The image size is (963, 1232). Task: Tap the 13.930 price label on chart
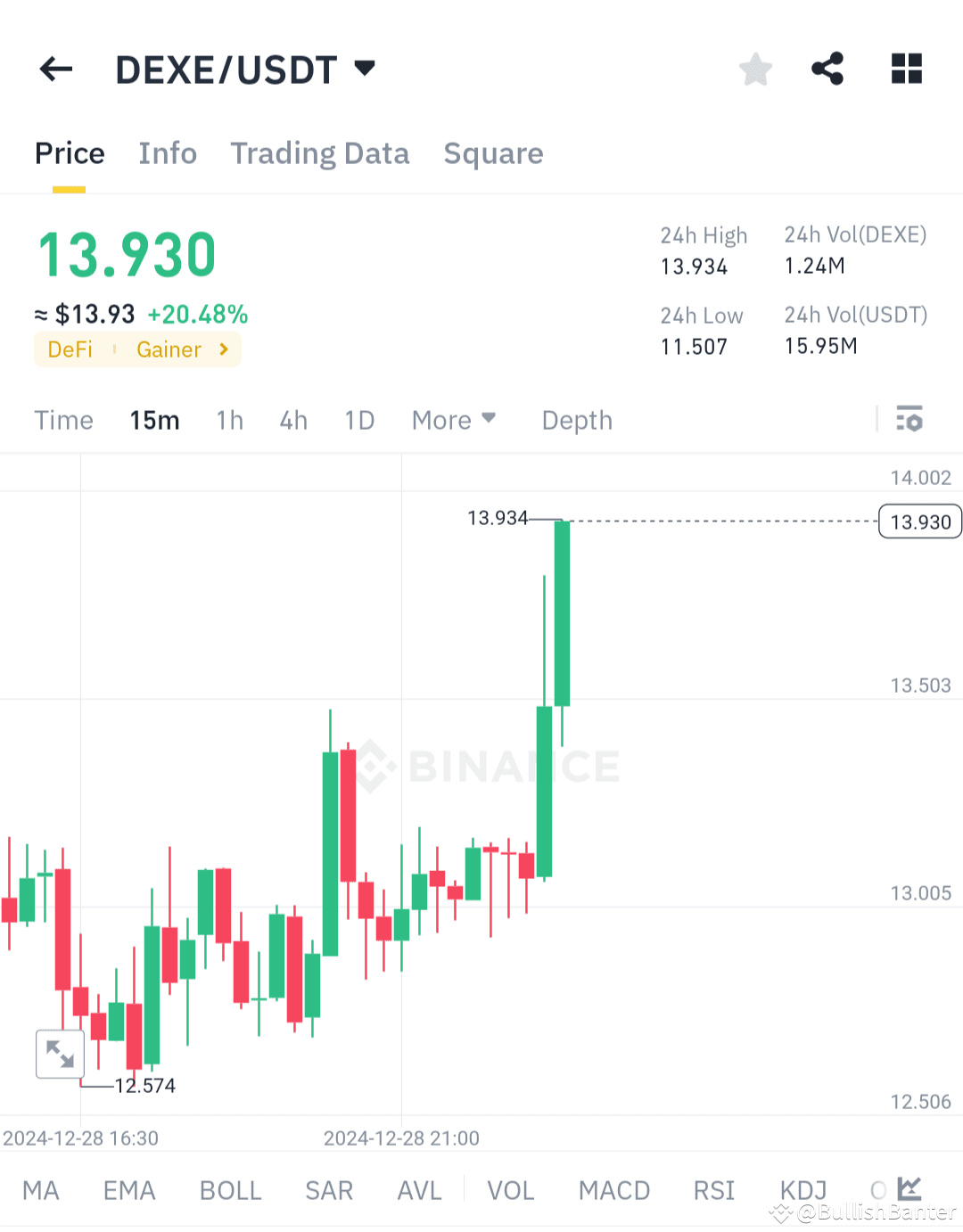[x=919, y=522]
